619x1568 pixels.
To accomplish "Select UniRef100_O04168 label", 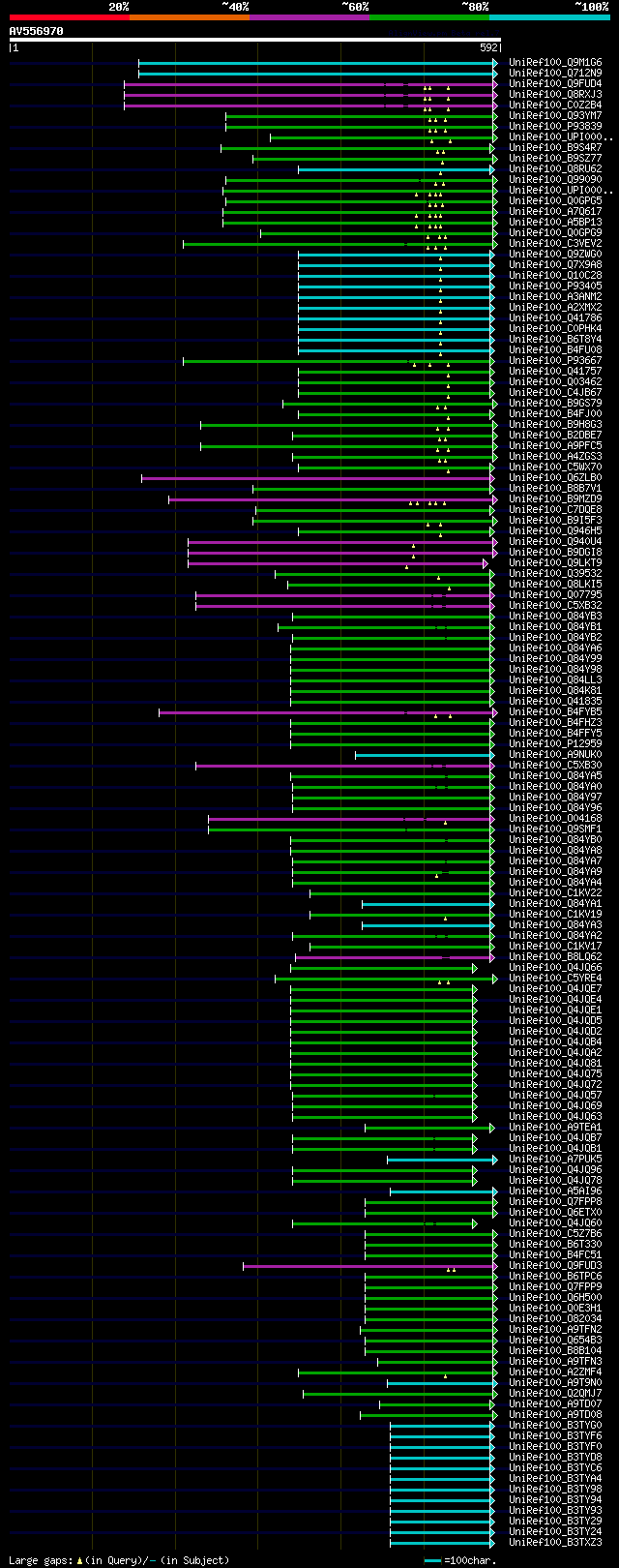I will (x=555, y=819).
